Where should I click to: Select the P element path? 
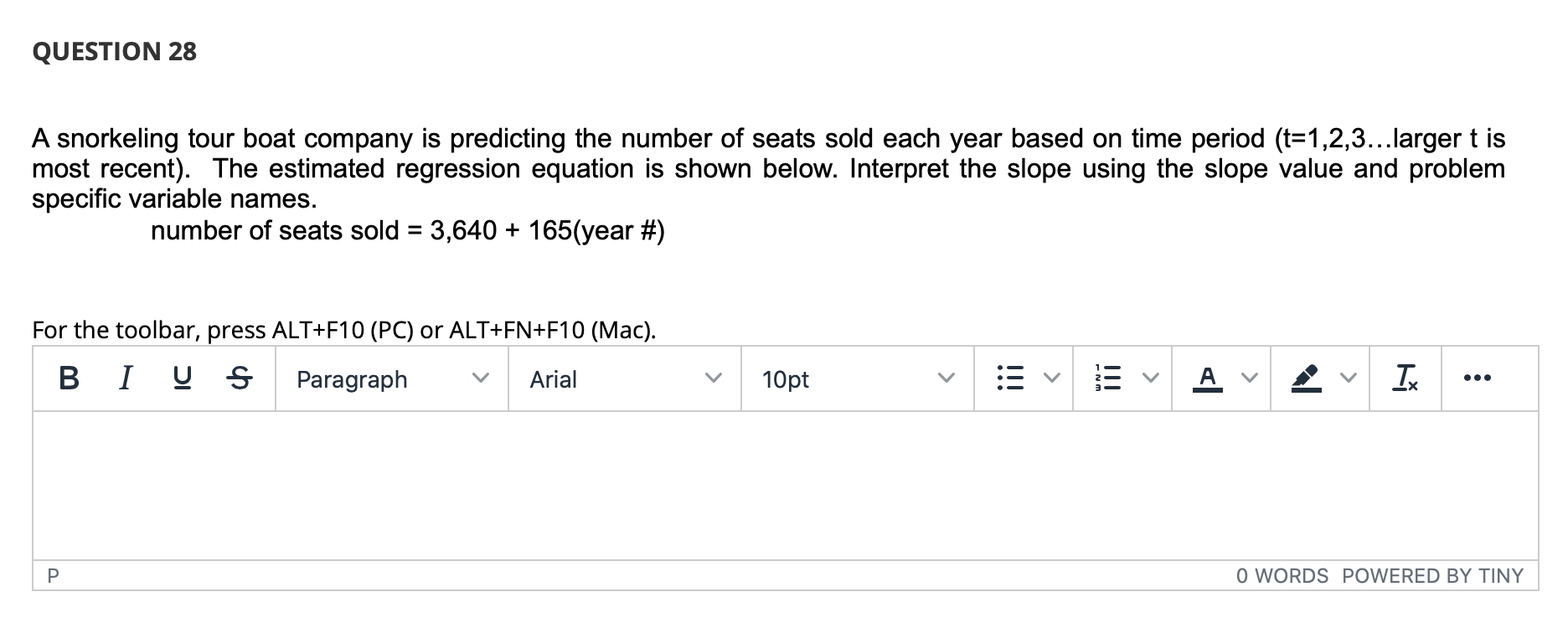tap(54, 576)
